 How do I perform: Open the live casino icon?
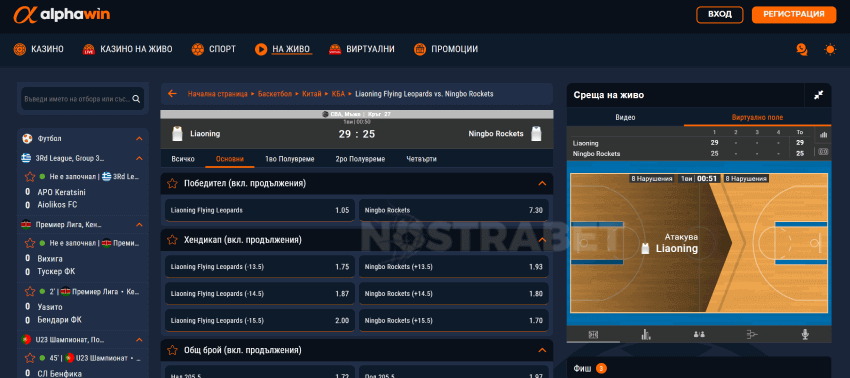click(89, 49)
